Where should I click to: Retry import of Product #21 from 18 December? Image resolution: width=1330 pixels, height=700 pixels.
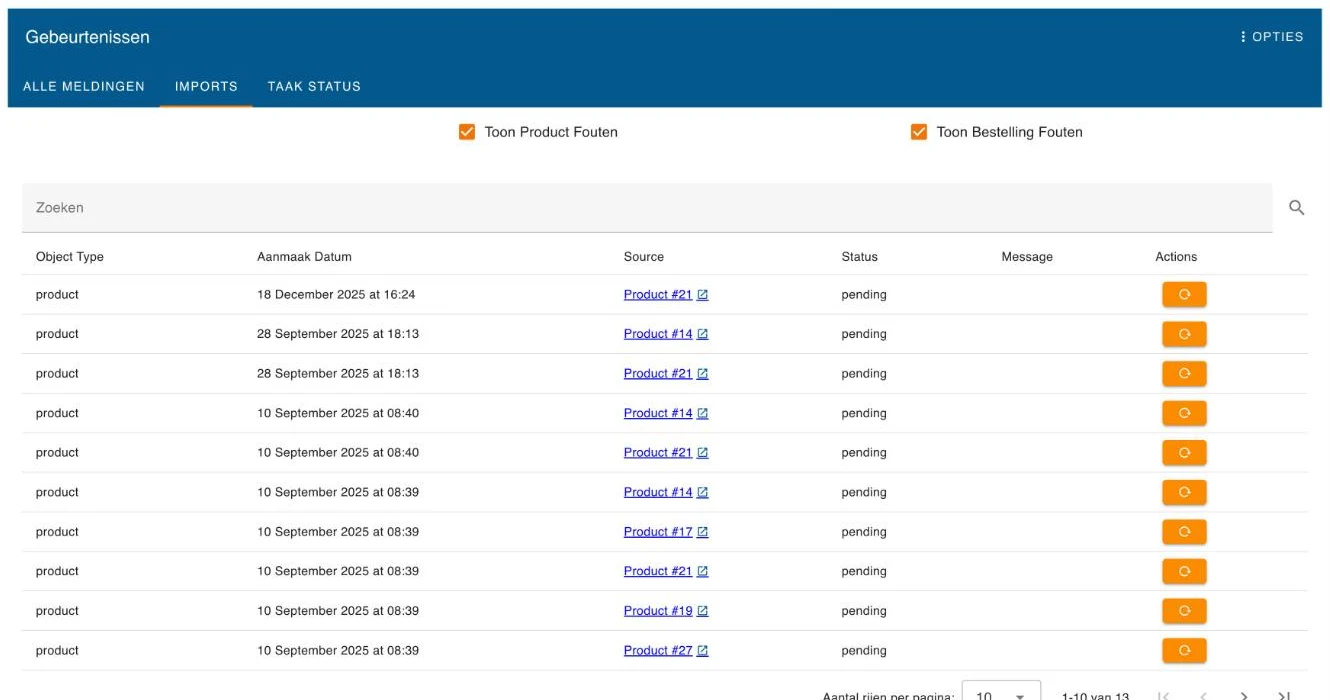pos(1184,295)
